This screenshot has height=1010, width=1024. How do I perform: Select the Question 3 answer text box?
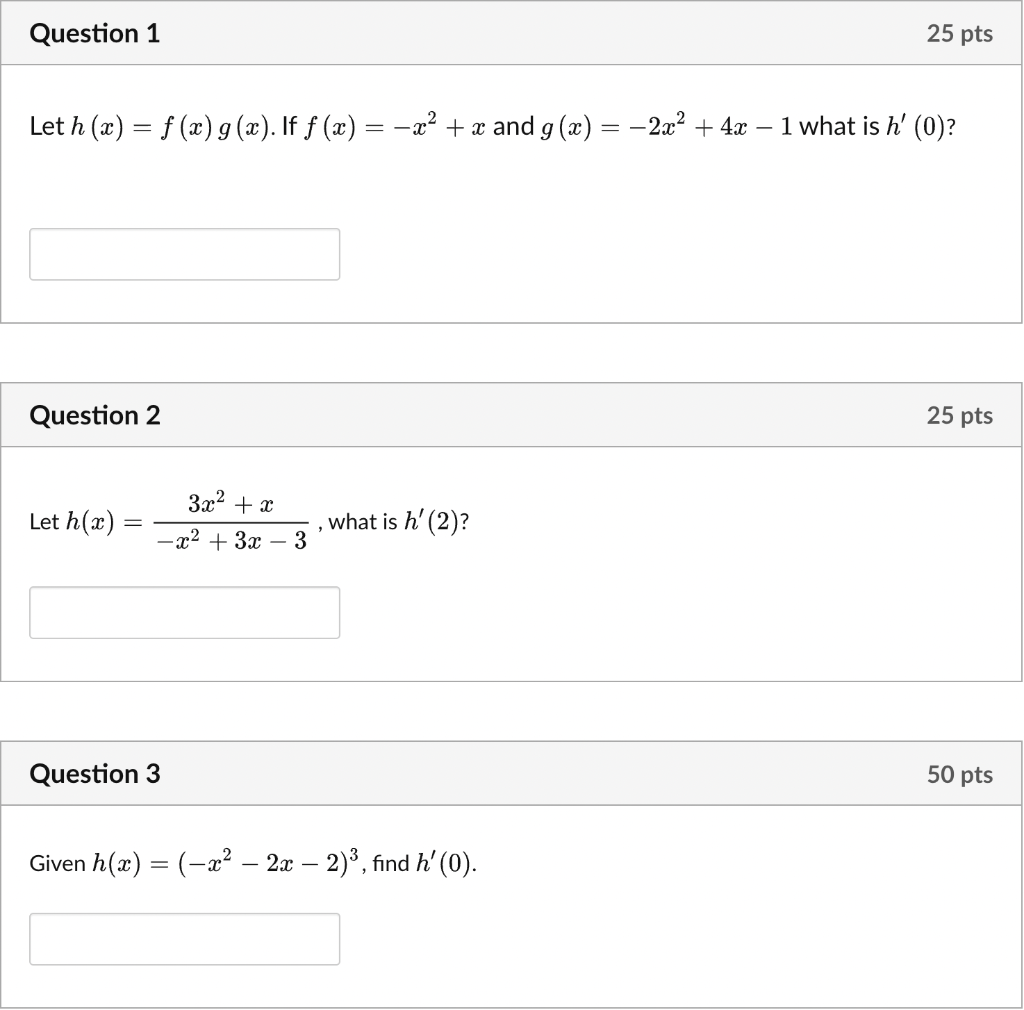pyautogui.click(x=184, y=939)
